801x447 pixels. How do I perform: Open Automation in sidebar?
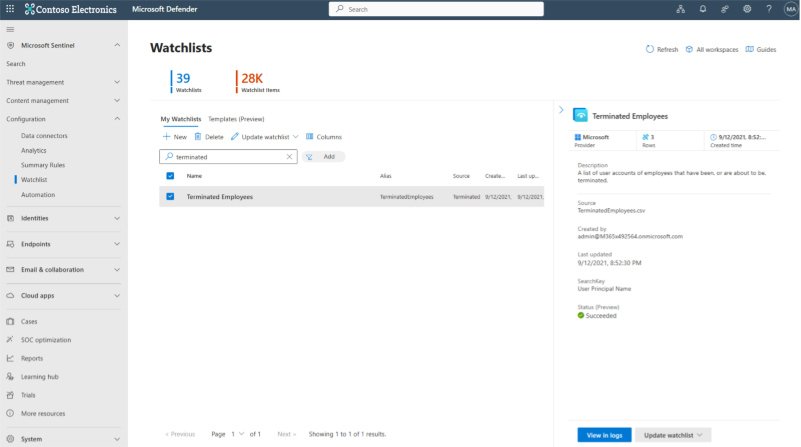click(38, 195)
